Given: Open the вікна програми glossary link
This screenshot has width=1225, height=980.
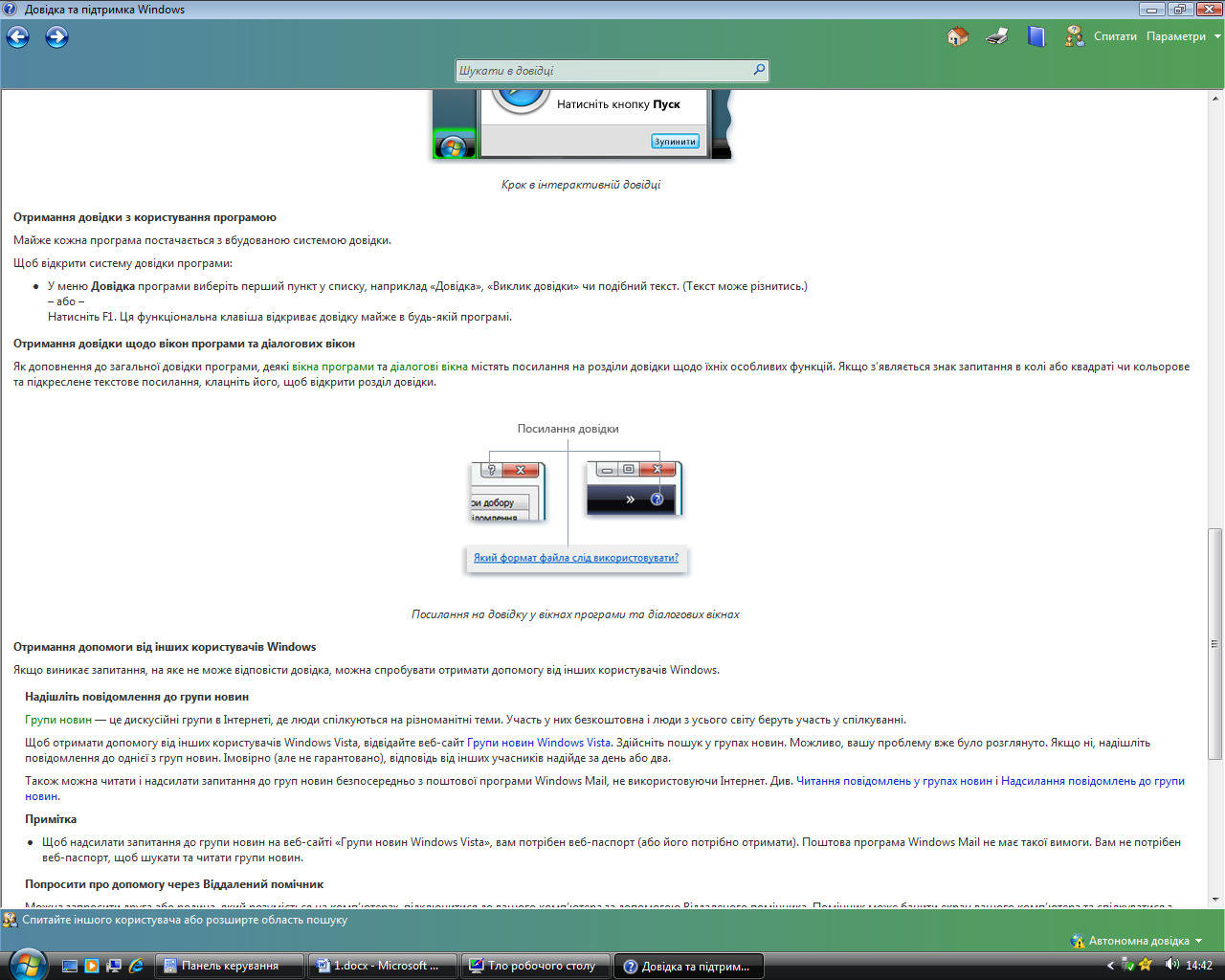Looking at the screenshot, I should point(333,367).
